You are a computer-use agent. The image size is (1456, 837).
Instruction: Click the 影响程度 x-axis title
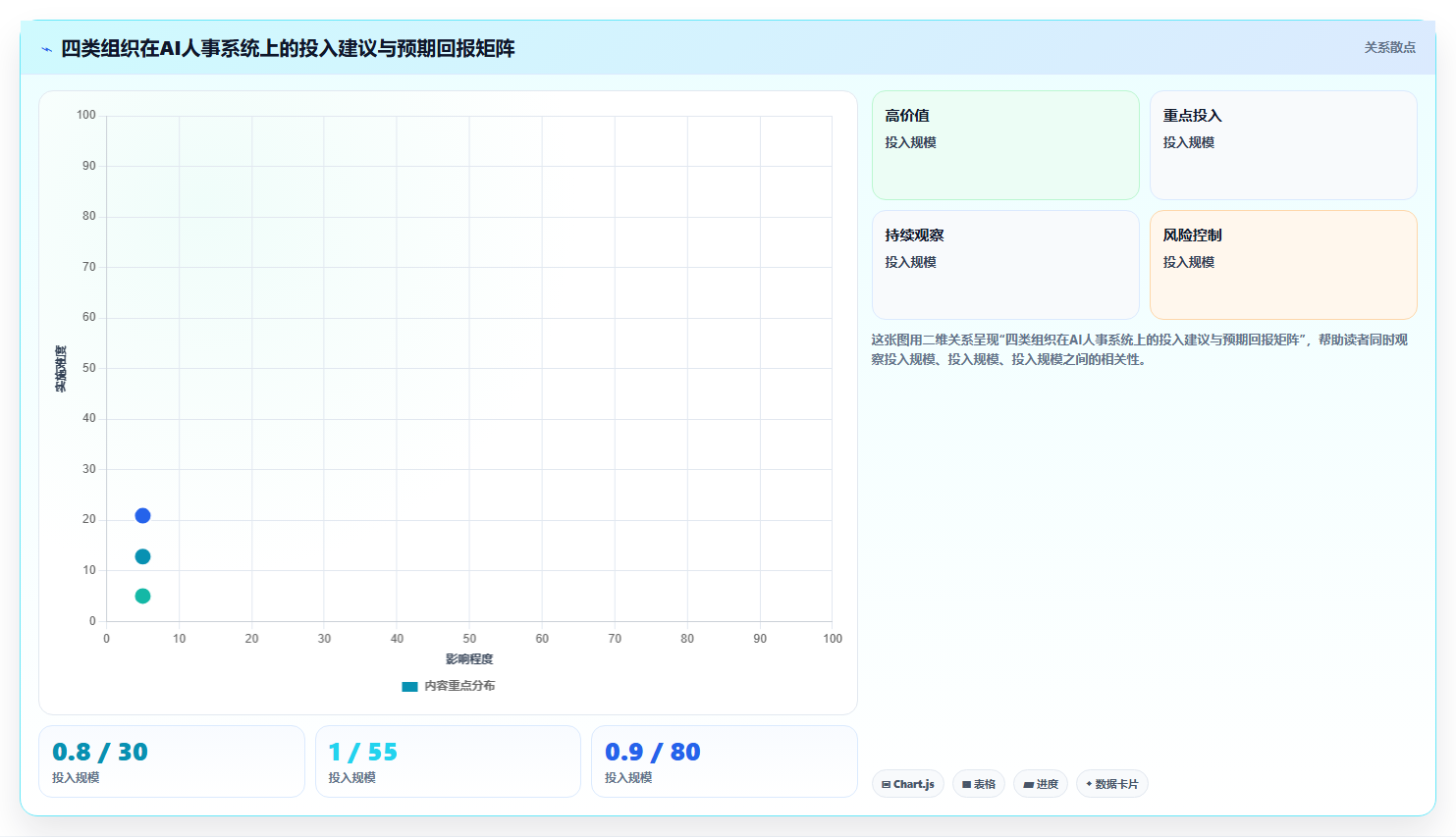469,659
